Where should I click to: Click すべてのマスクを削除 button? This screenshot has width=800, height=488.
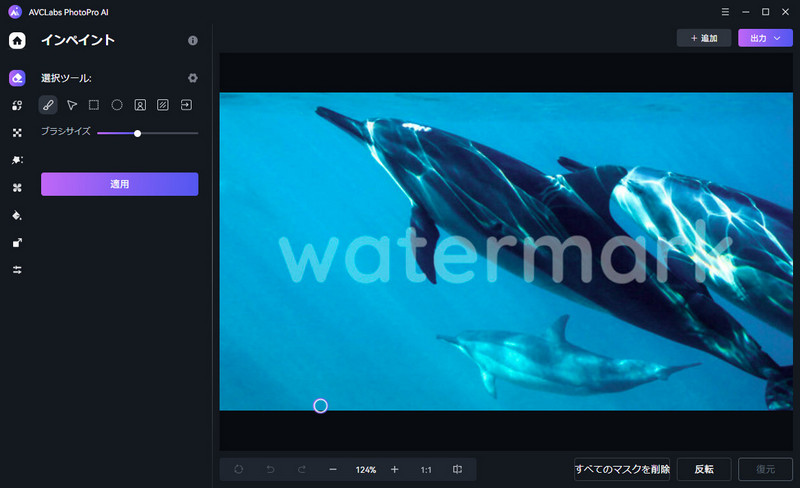point(621,469)
